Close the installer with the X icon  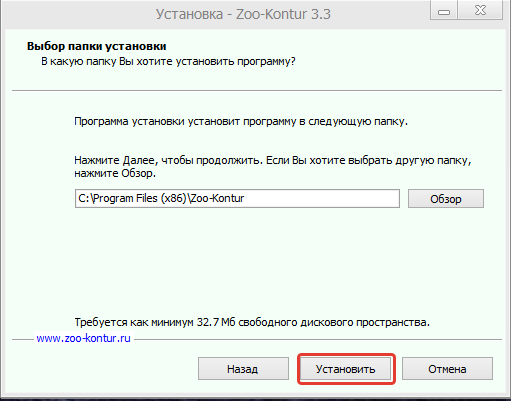(x=480, y=11)
